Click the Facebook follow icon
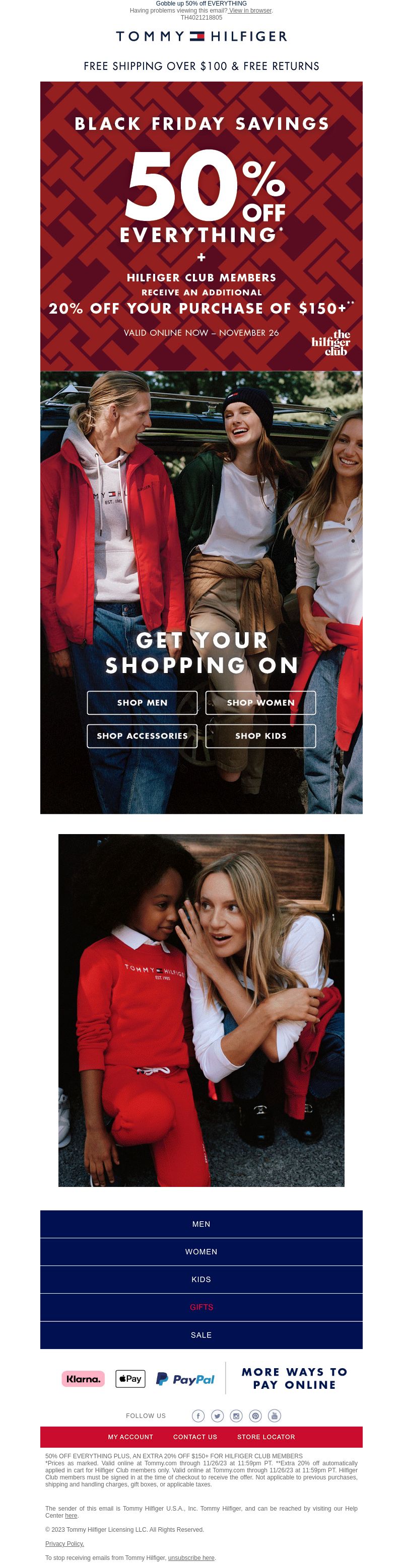The width and height of the screenshot is (403, 1568). [198, 1415]
